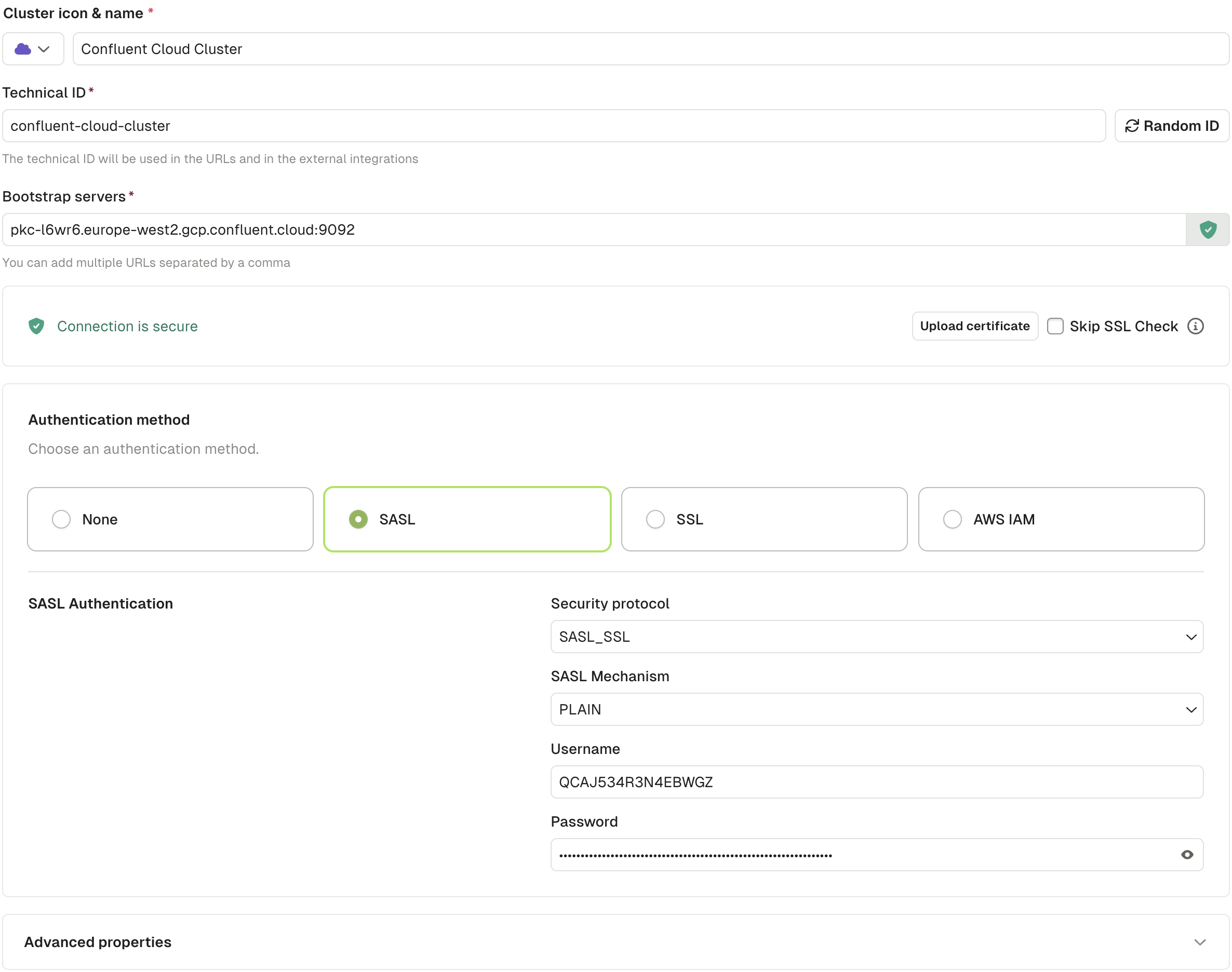This screenshot has height=972, width=1232.
Task: Open the Skip SSL Check info icon
Action: pos(1195,326)
